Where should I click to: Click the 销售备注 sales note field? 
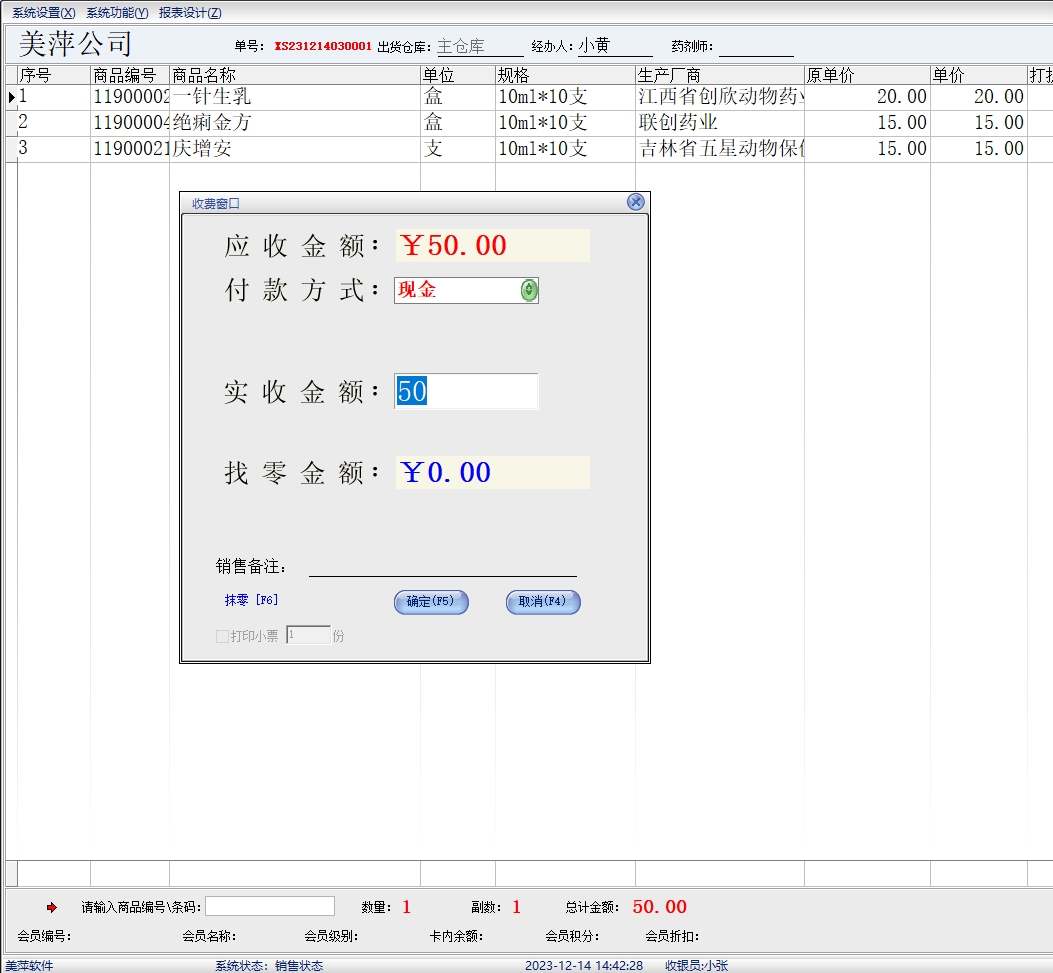coord(442,566)
